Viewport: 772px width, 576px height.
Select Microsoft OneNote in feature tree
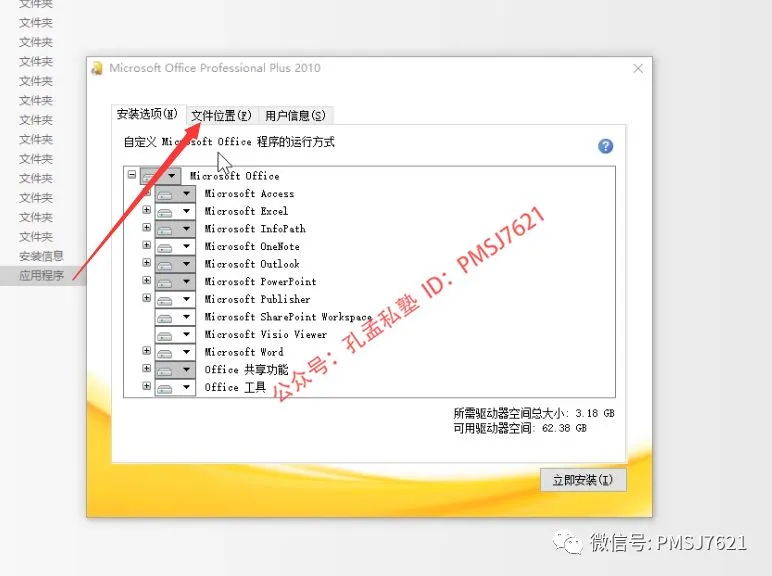tap(252, 247)
